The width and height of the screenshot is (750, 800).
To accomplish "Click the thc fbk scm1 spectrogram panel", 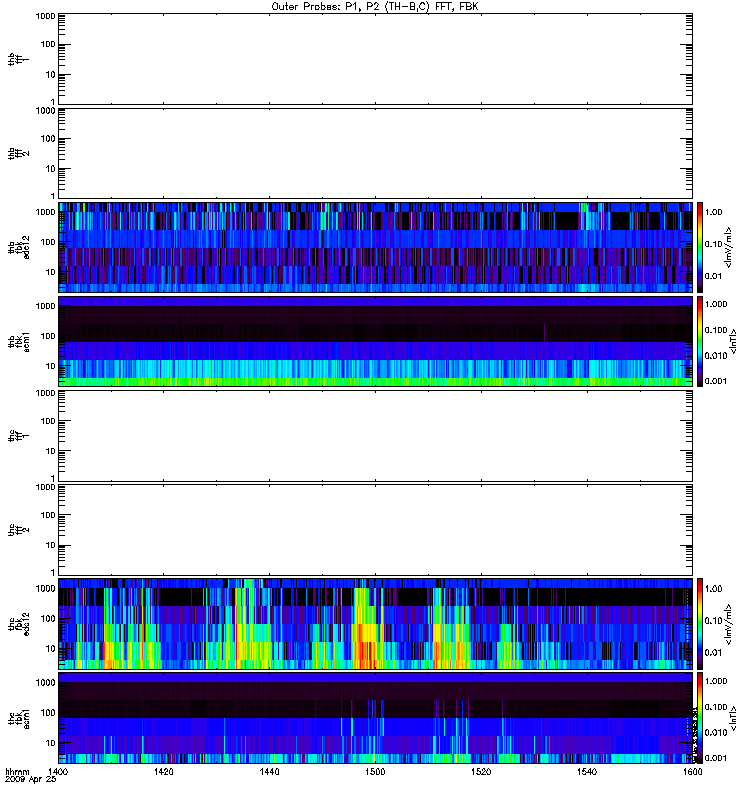I will pos(375,718).
